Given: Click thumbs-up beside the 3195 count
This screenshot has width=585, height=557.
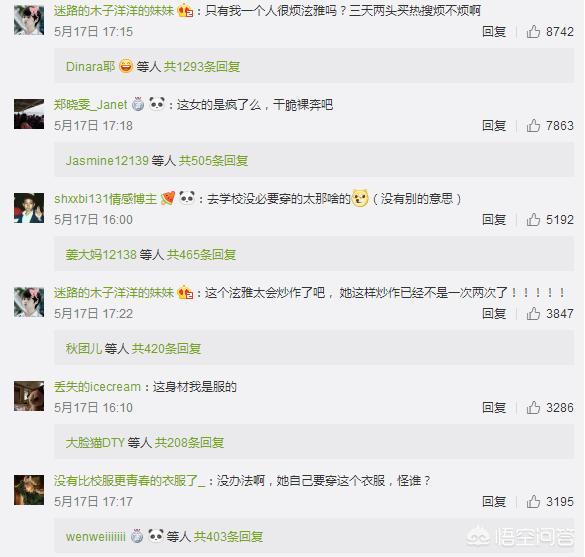Looking at the screenshot, I should point(534,502).
